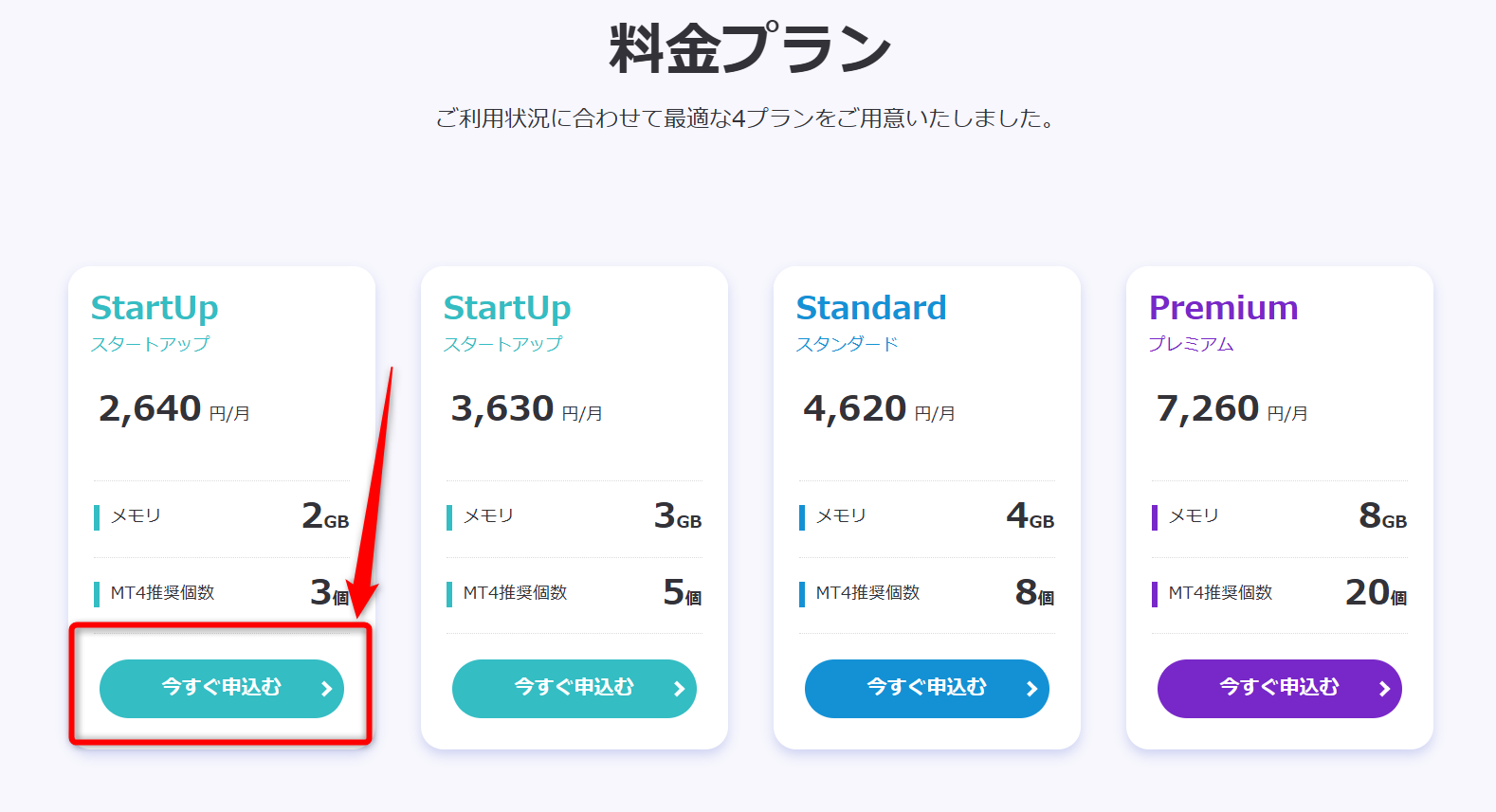Image resolution: width=1496 pixels, height=812 pixels.
Task: Click the MT4推奨個数 label in the Standard card
Action: (867, 593)
